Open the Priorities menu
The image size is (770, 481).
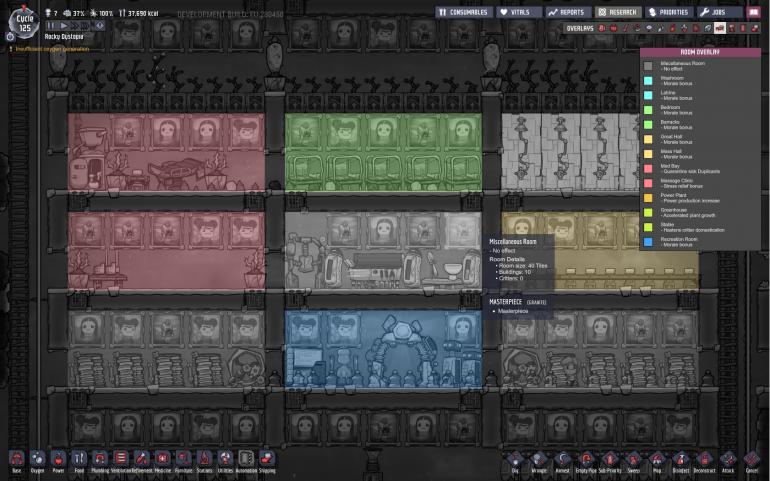coord(668,12)
